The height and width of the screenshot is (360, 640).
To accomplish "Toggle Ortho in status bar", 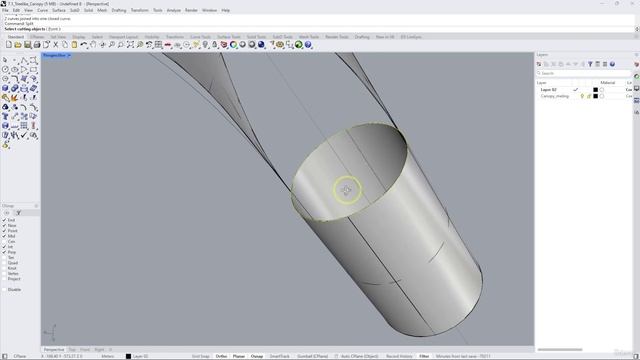I will click(x=221, y=356).
